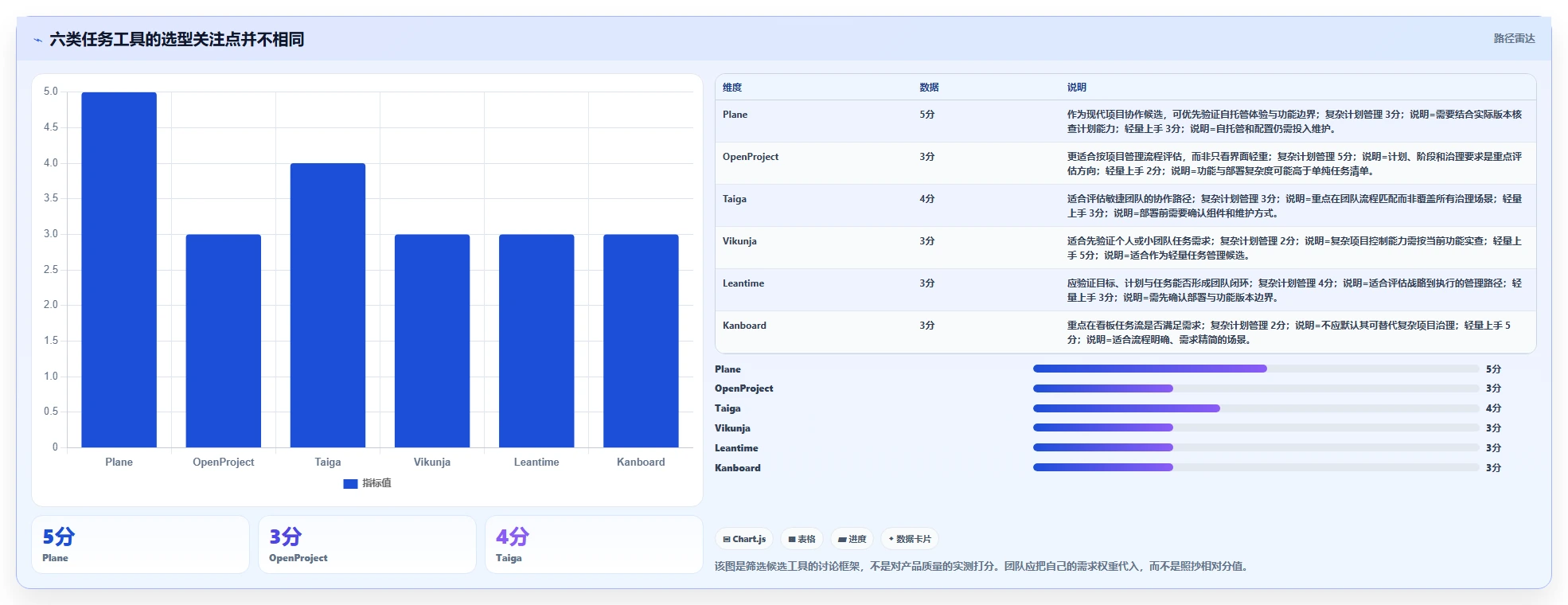Click the 表格 tag chip
This screenshot has height=605, width=1568.
[x=802, y=539]
